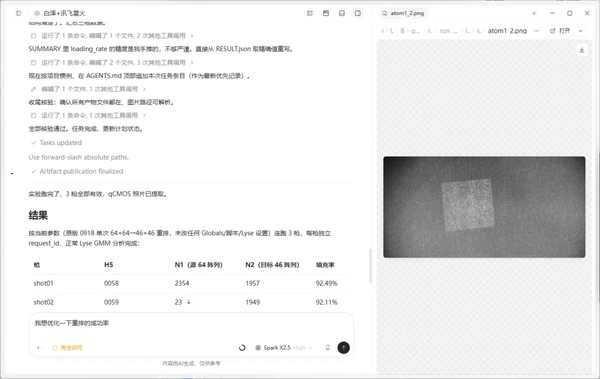Image resolution: width=600 pixels, height=379 pixels.
Task: Download the previewed image
Action: click(x=582, y=50)
